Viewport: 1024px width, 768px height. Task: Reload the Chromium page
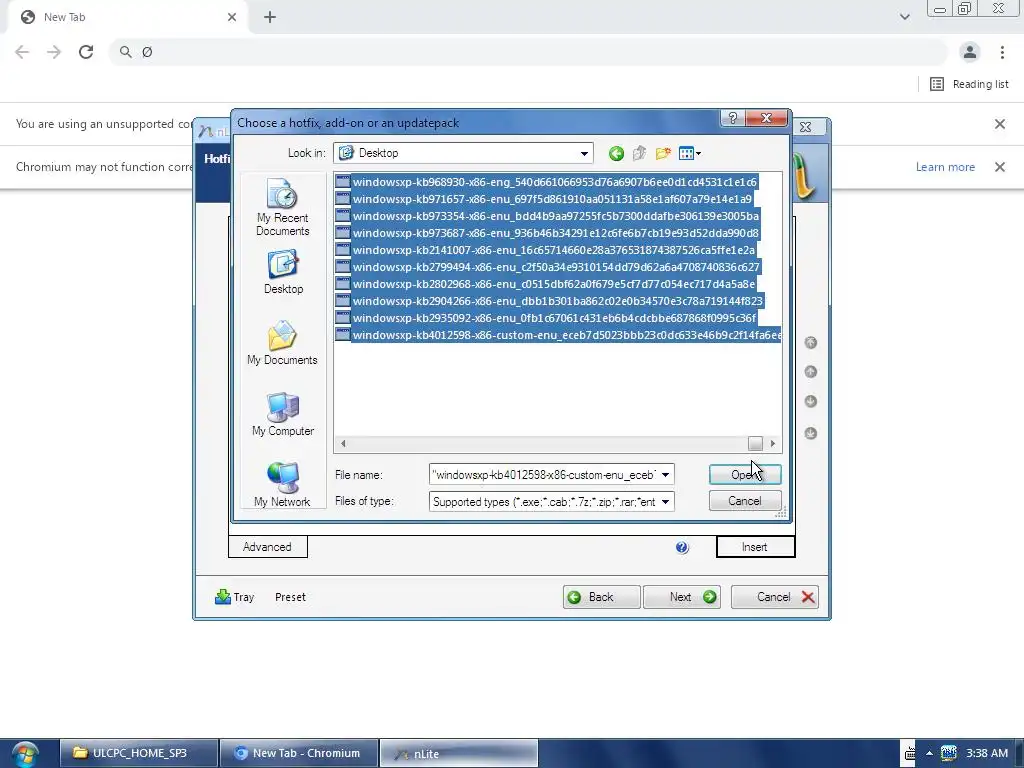86,52
